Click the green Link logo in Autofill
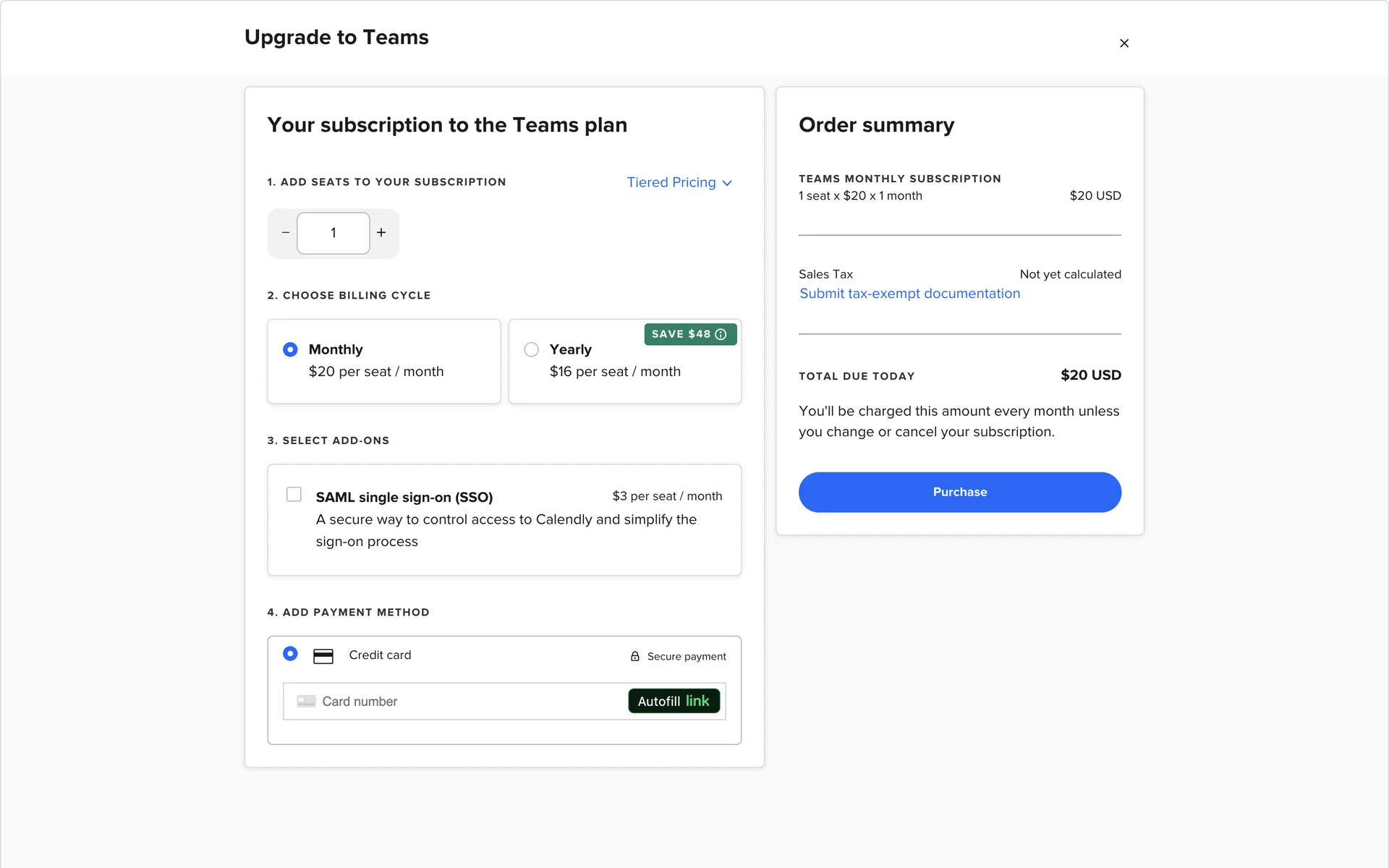The width and height of the screenshot is (1389, 868). tap(697, 701)
